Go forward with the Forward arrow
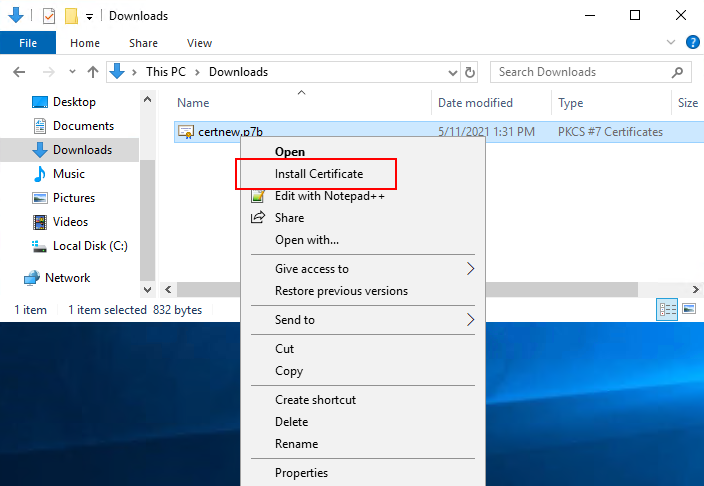 click(48, 72)
